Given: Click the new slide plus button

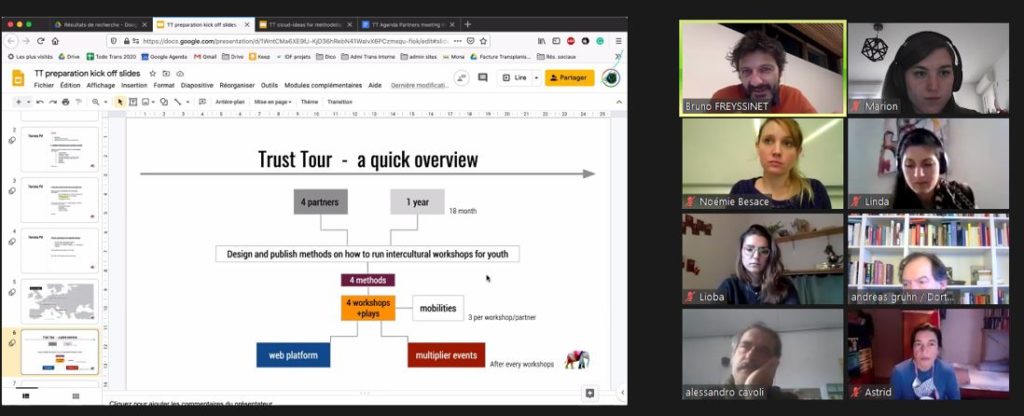Looking at the screenshot, I should [x=18, y=102].
